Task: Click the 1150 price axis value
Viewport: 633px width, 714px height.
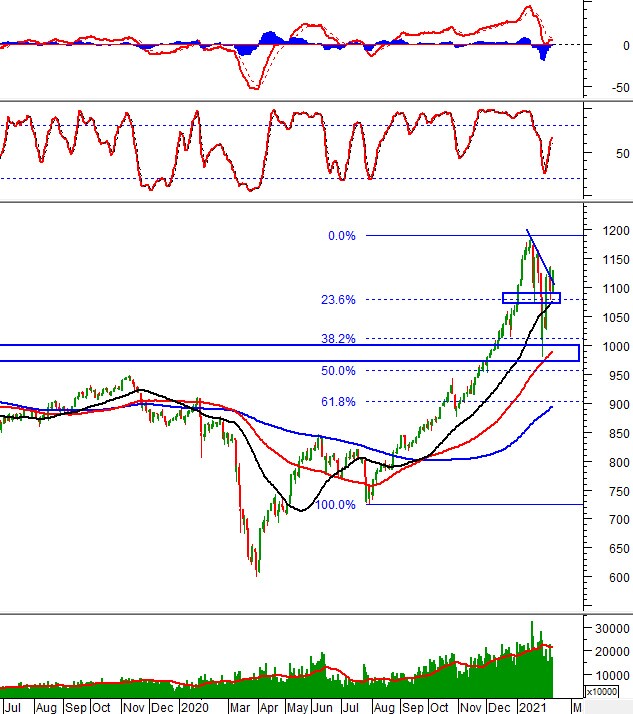Action: click(616, 260)
